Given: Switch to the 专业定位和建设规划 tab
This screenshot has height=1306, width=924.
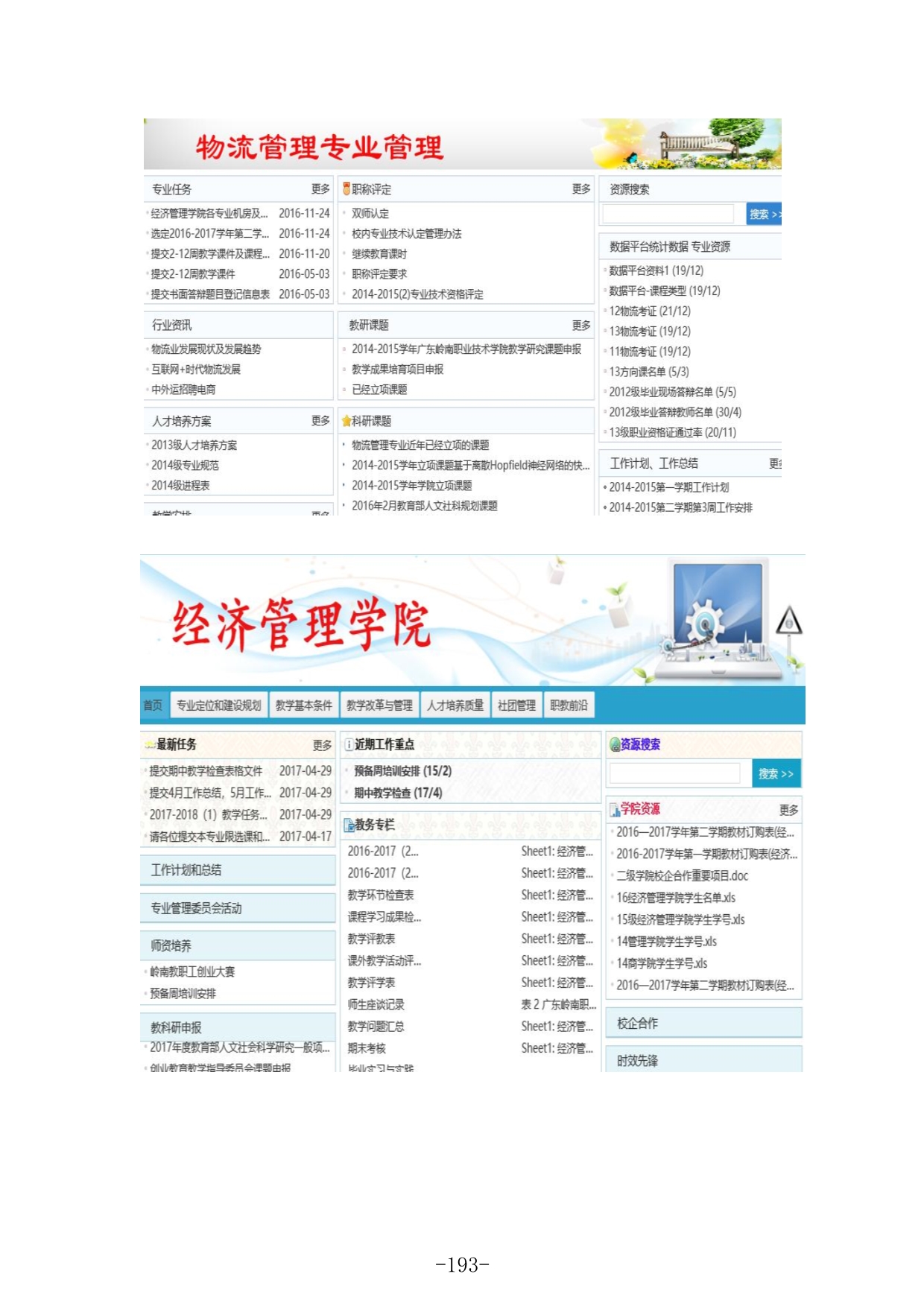Looking at the screenshot, I should (219, 705).
